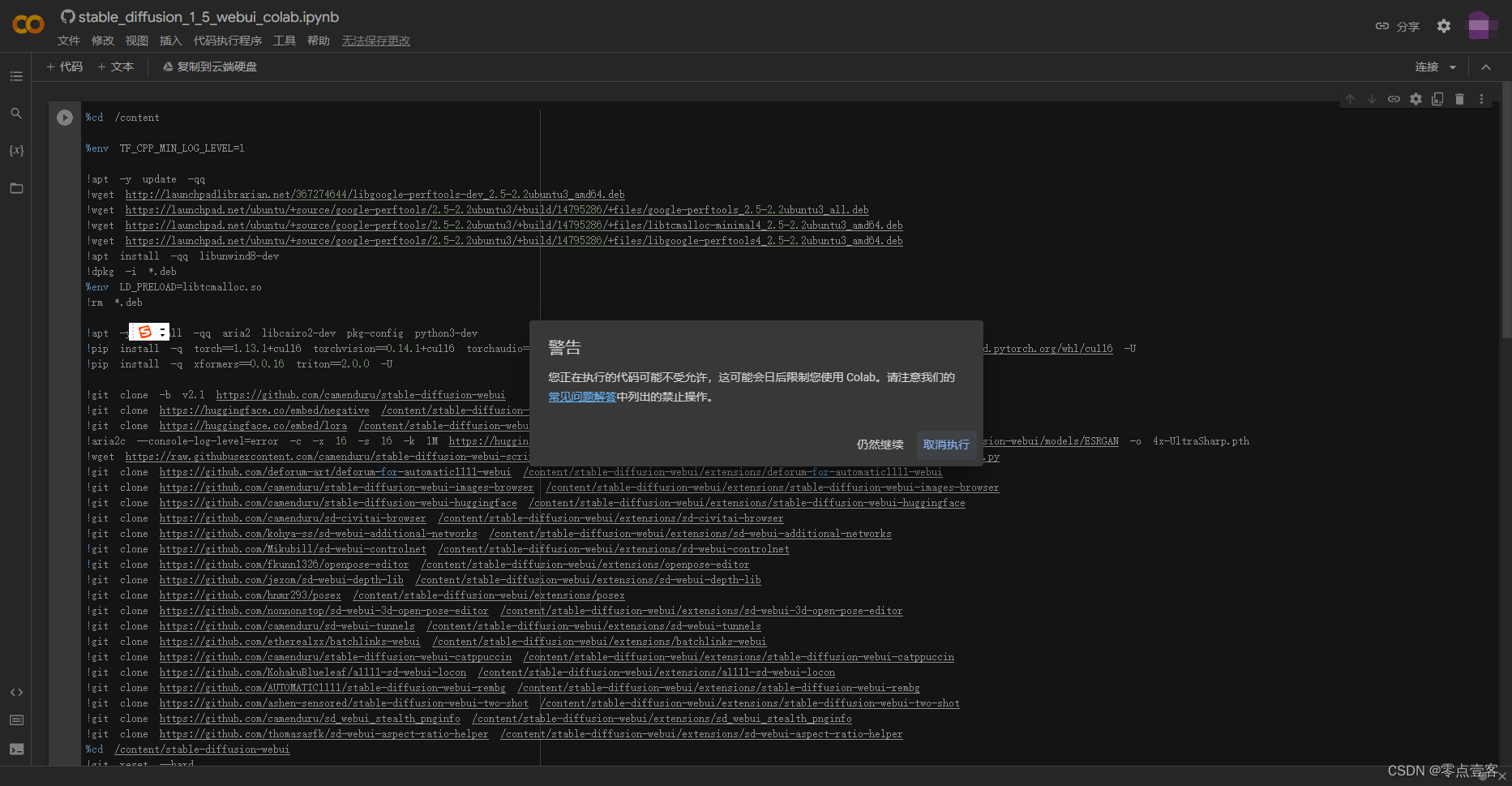Open the 文件 menu
Viewport: 1512px width, 786px height.
click(69, 41)
